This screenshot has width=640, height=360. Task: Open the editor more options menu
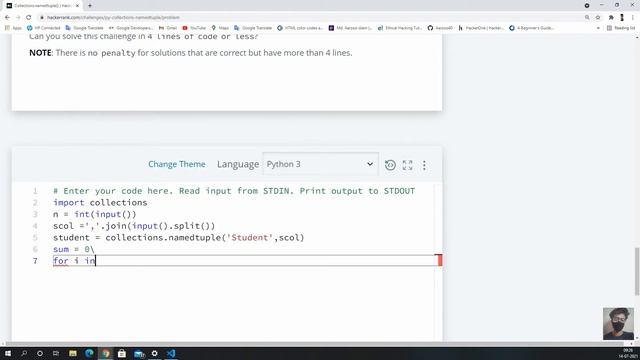tap(424, 165)
